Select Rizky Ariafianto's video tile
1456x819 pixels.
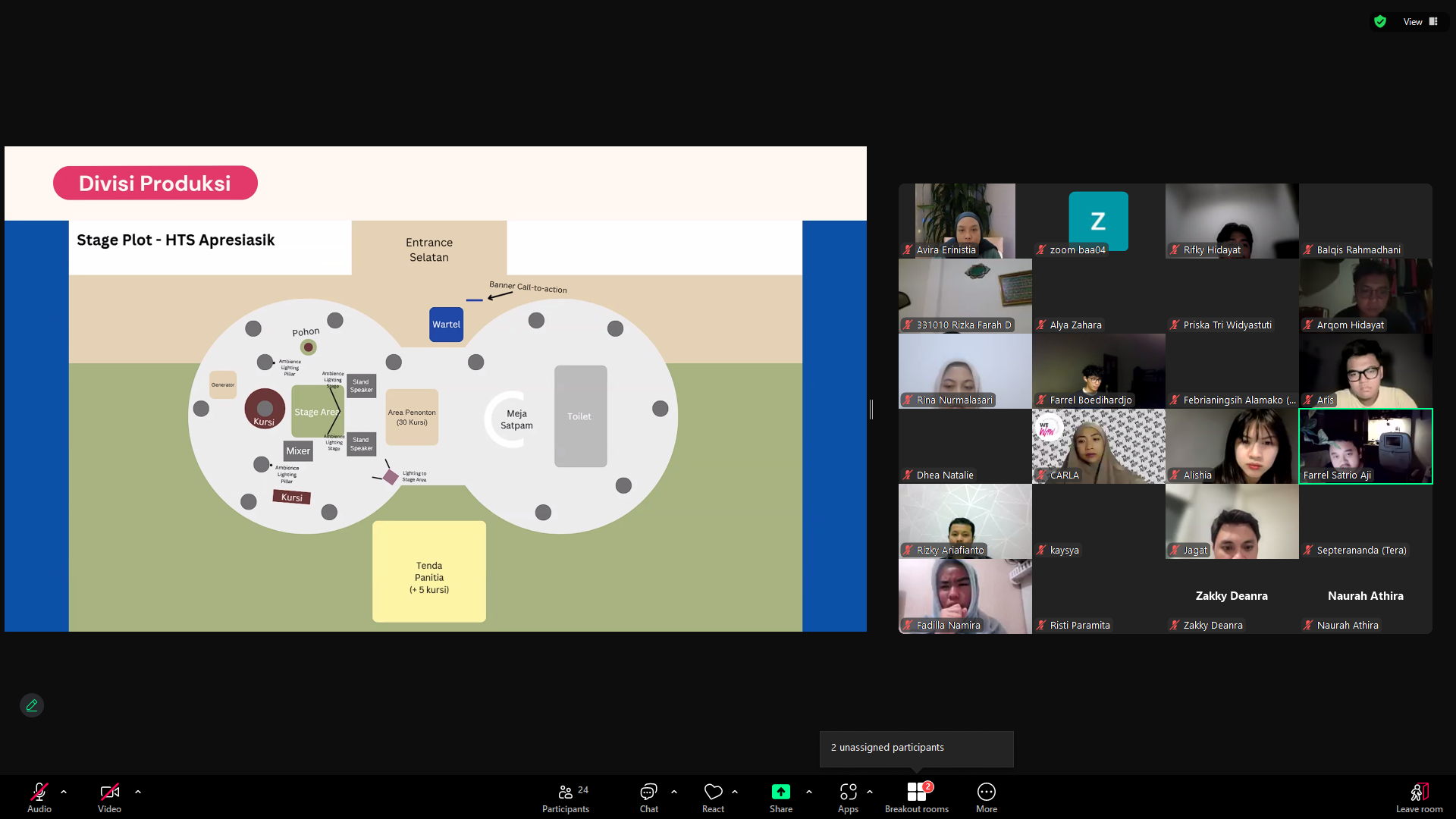[x=965, y=521]
